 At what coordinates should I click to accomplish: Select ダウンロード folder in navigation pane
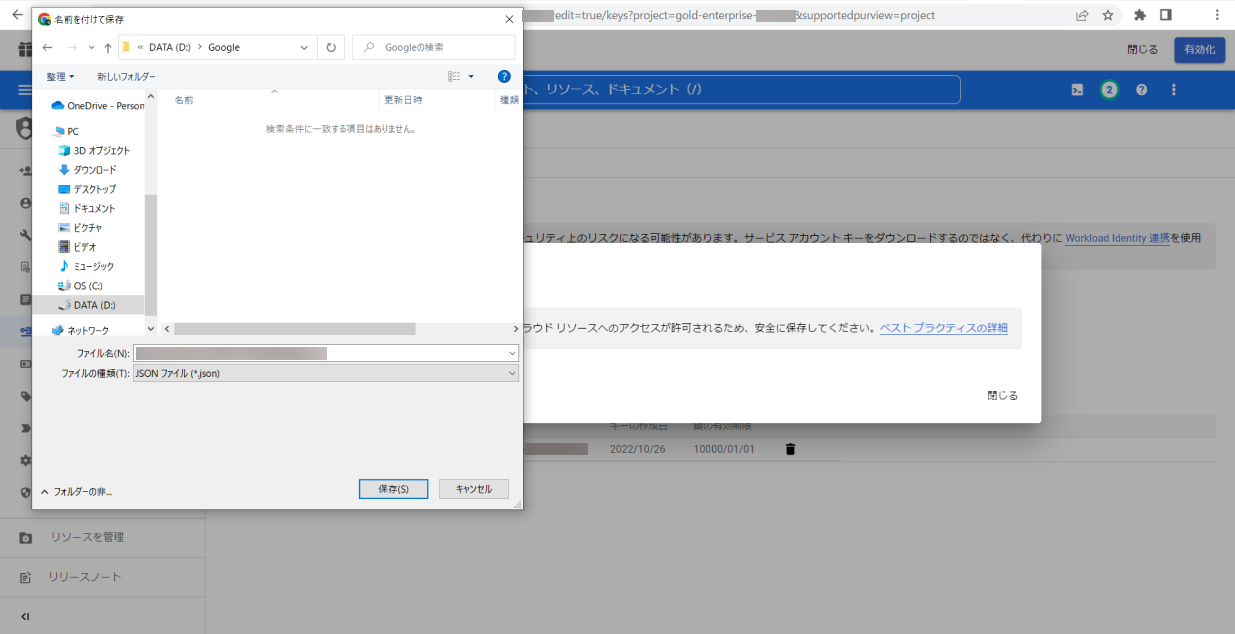coord(94,170)
